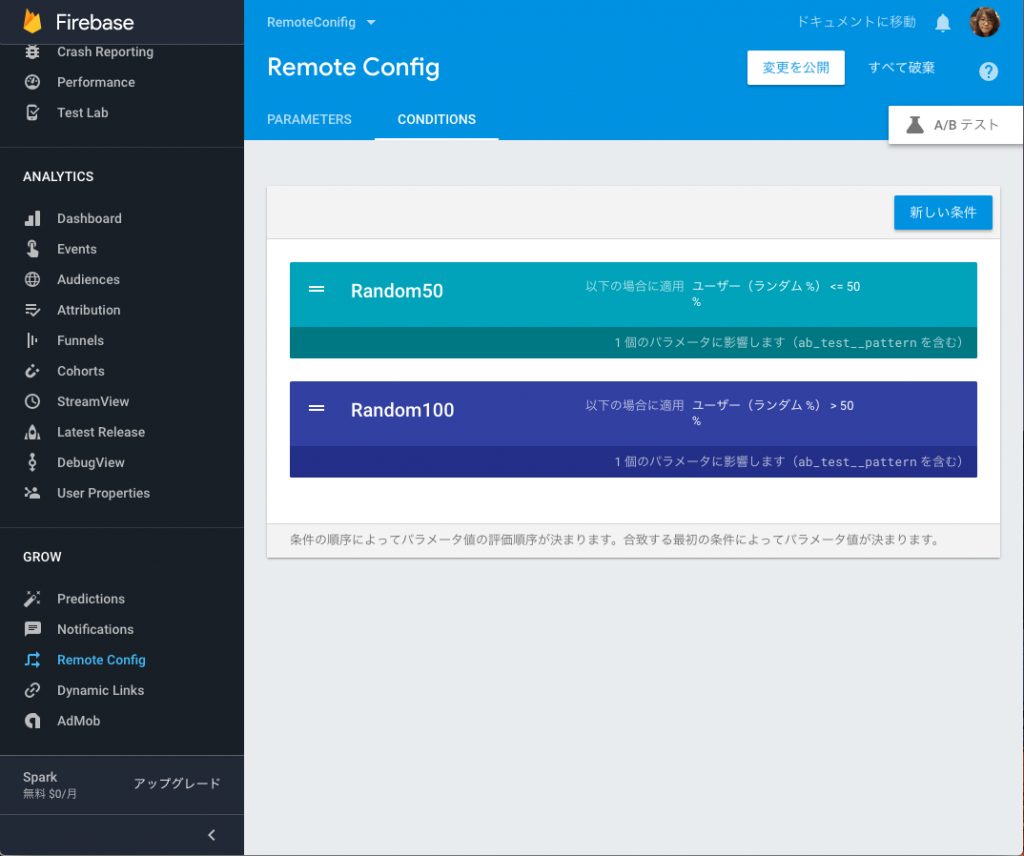
Task: Open Notifications under Grow
Action: (95, 629)
